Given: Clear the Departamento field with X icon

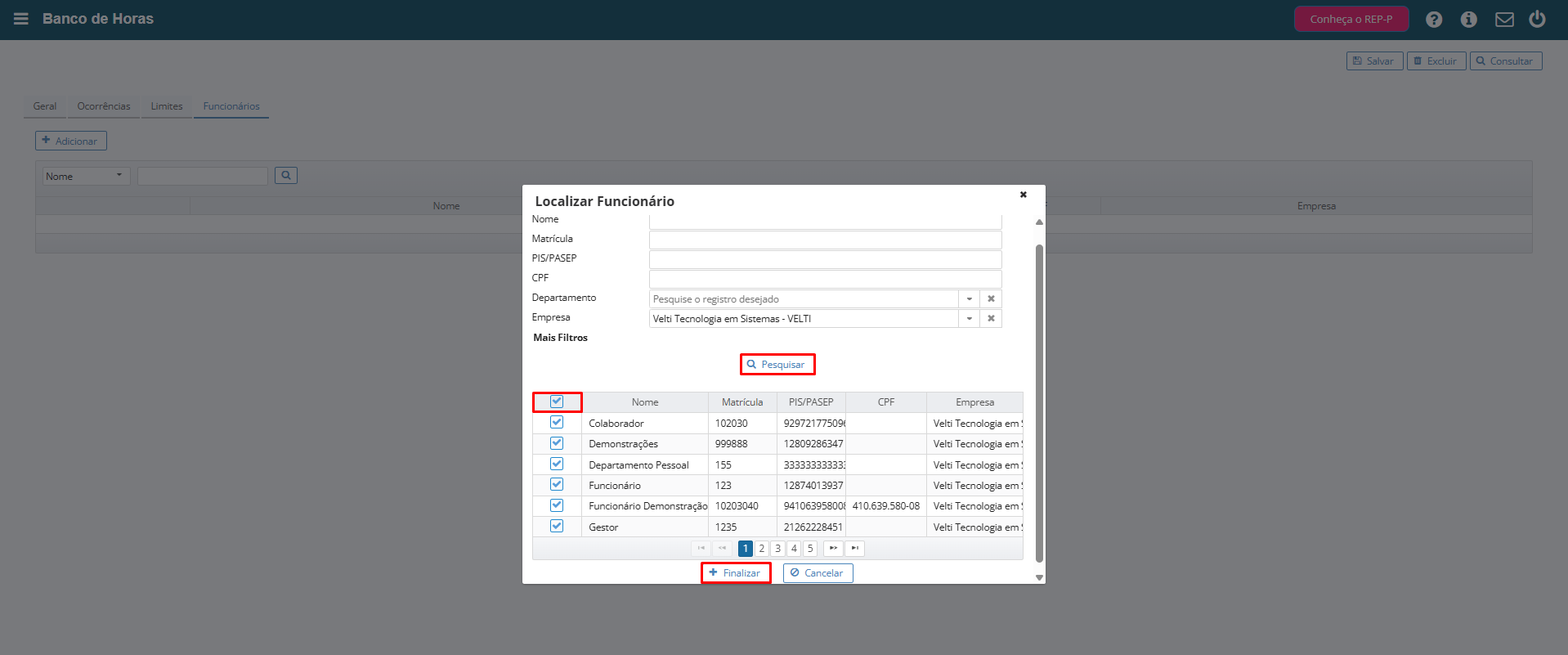Looking at the screenshot, I should [x=991, y=298].
